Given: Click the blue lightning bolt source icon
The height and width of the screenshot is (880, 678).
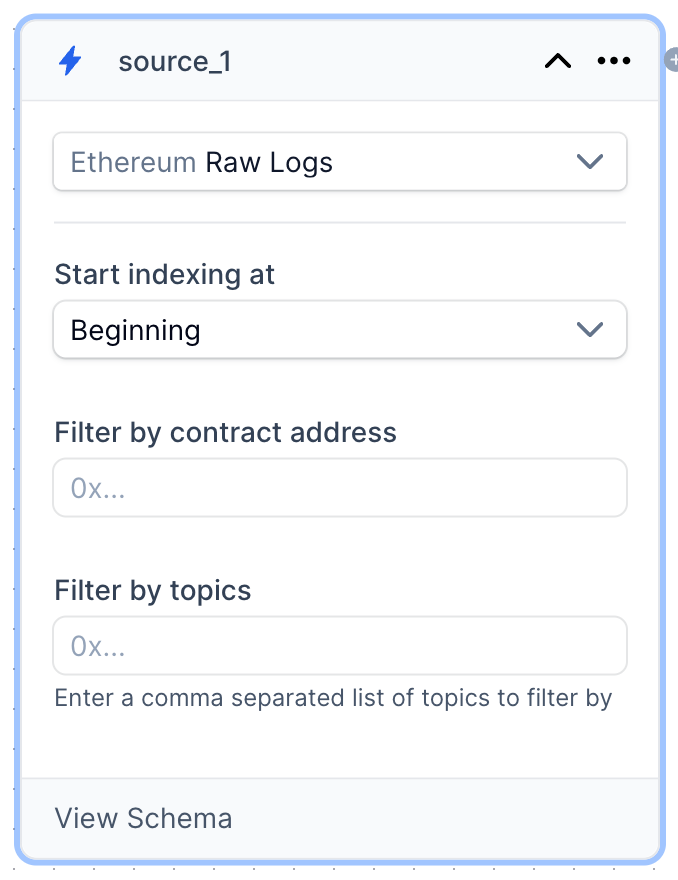Looking at the screenshot, I should [70, 61].
